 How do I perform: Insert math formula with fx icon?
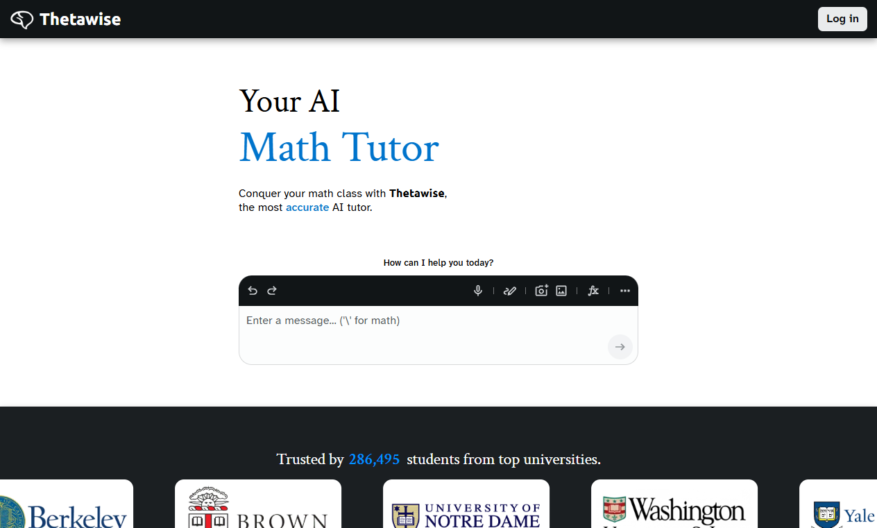[x=593, y=291]
